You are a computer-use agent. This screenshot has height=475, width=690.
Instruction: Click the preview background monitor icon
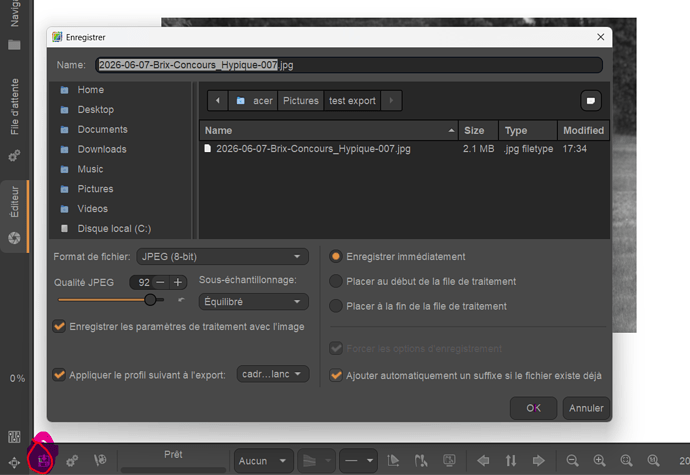449,460
